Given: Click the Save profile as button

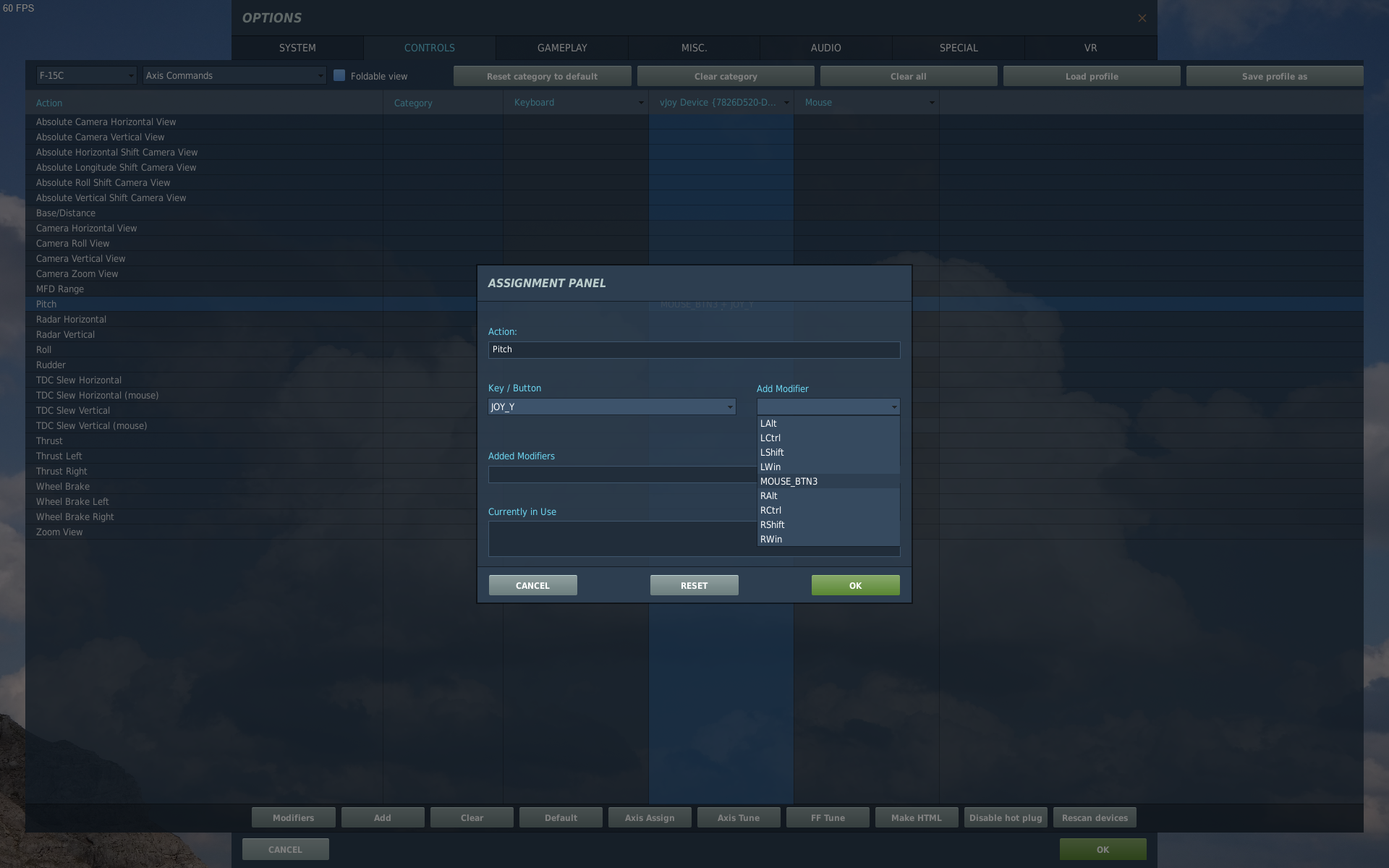Looking at the screenshot, I should pyautogui.click(x=1274, y=76).
